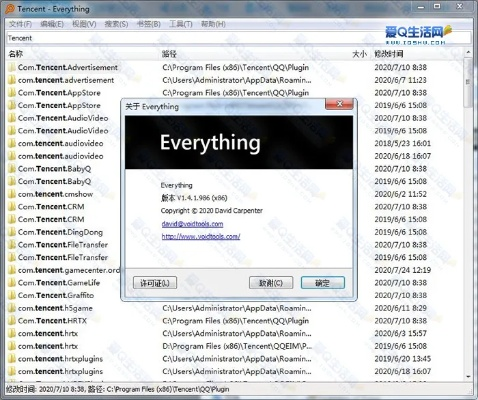
Task: Click folder icon beside Com.Tencent.GameLife
Action: click(12, 283)
